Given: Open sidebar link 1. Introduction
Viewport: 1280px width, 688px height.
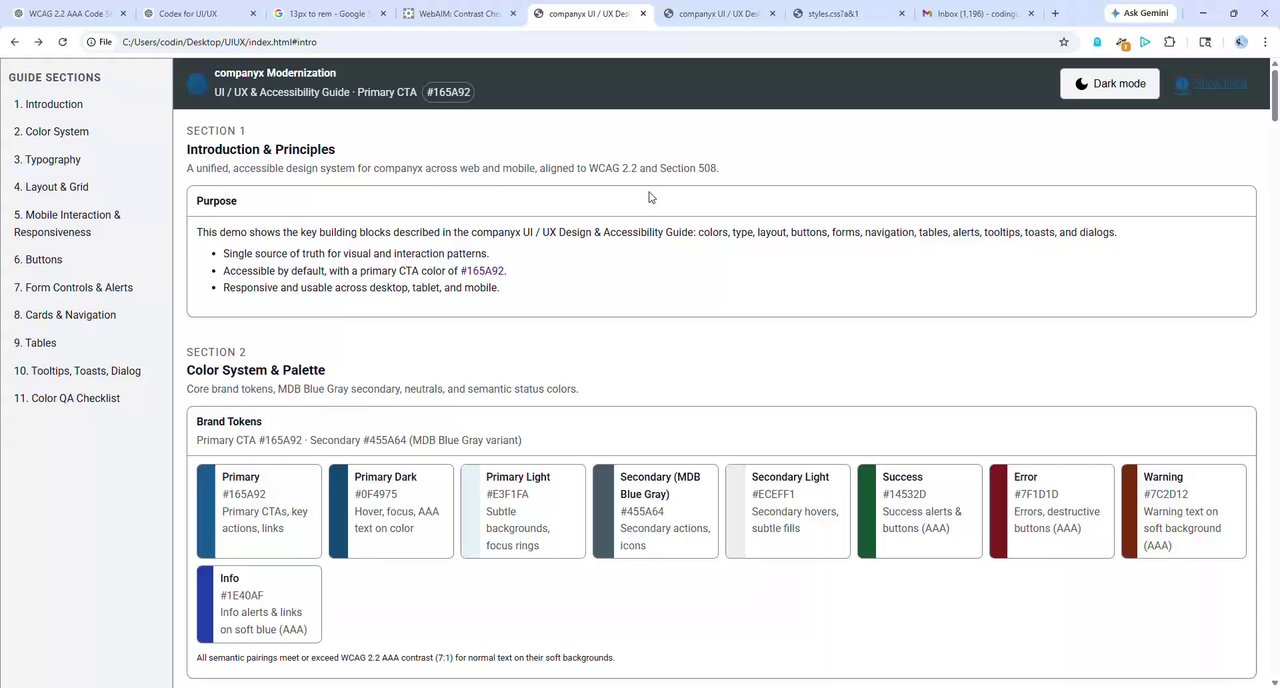Looking at the screenshot, I should [x=48, y=104].
